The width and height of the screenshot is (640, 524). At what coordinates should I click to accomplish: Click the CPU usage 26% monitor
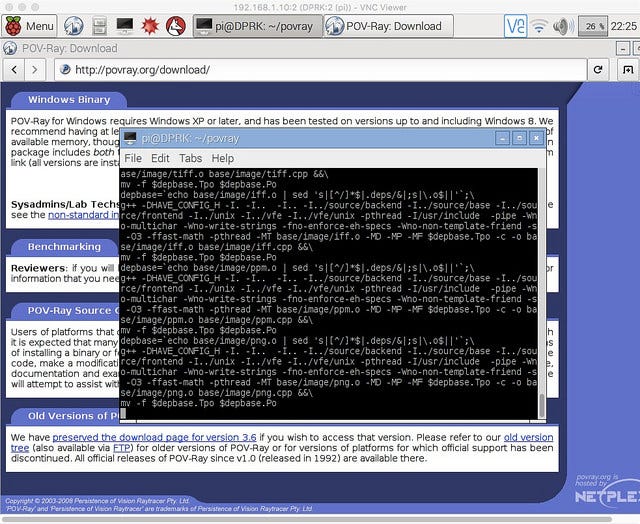593,26
